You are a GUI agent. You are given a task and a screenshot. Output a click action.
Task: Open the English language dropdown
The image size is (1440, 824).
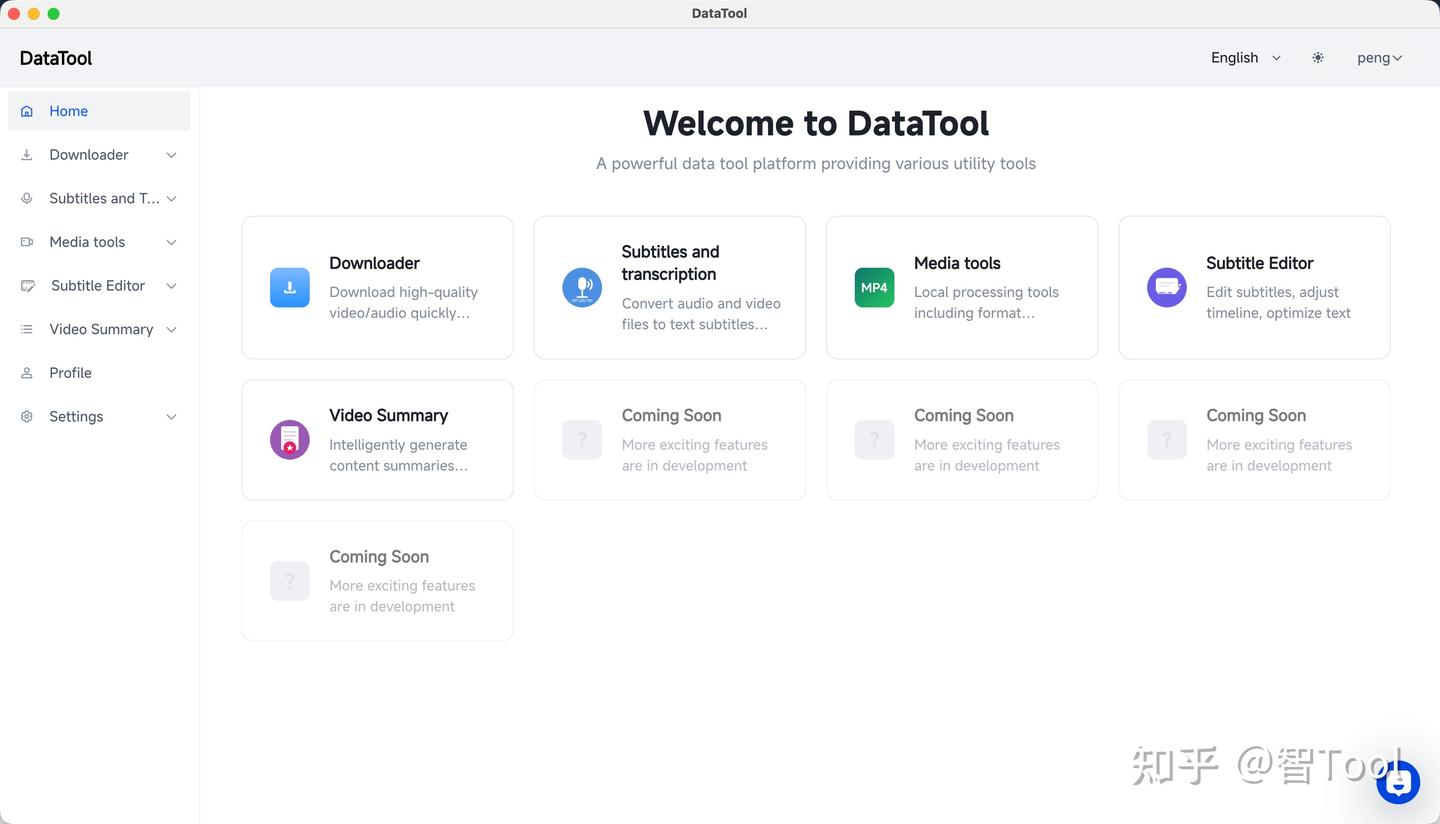click(1246, 58)
